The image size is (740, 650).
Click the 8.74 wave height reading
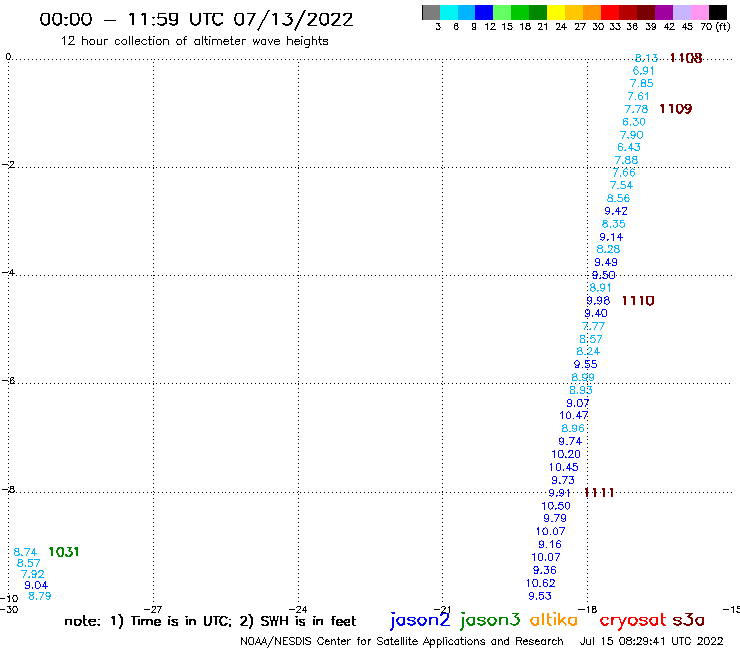click(x=25, y=552)
